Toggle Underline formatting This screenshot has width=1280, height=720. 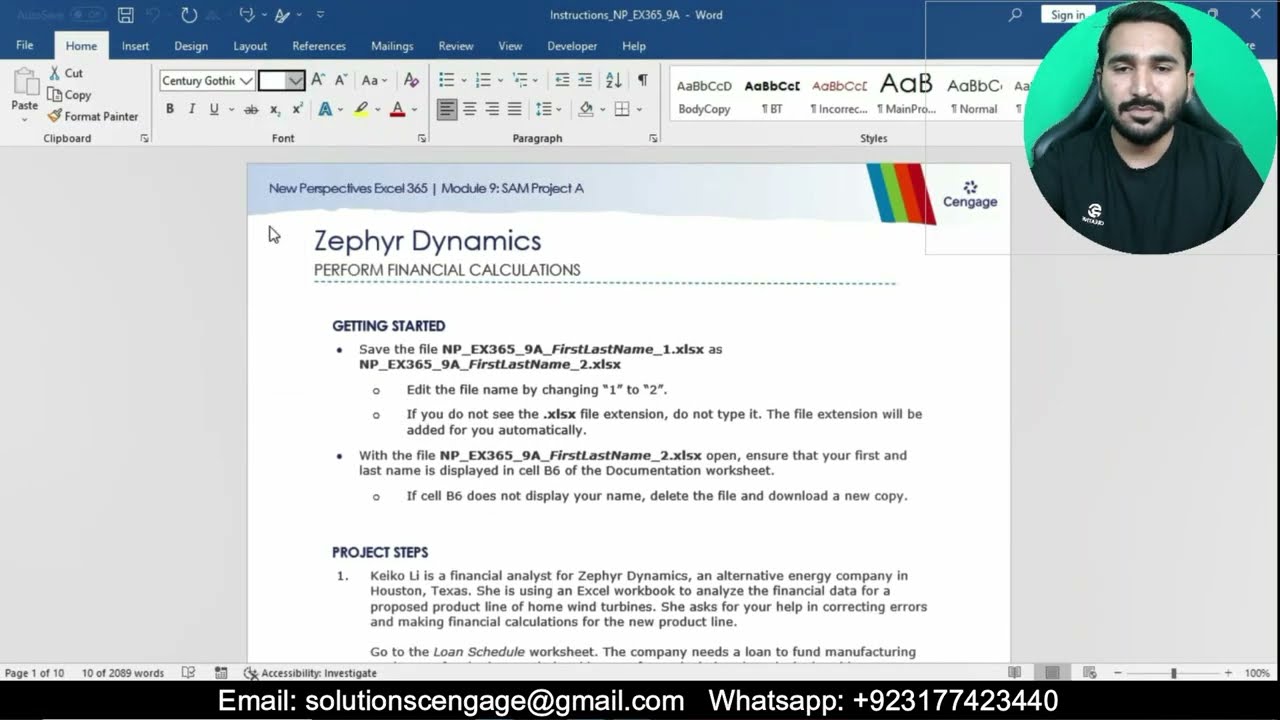[x=213, y=109]
